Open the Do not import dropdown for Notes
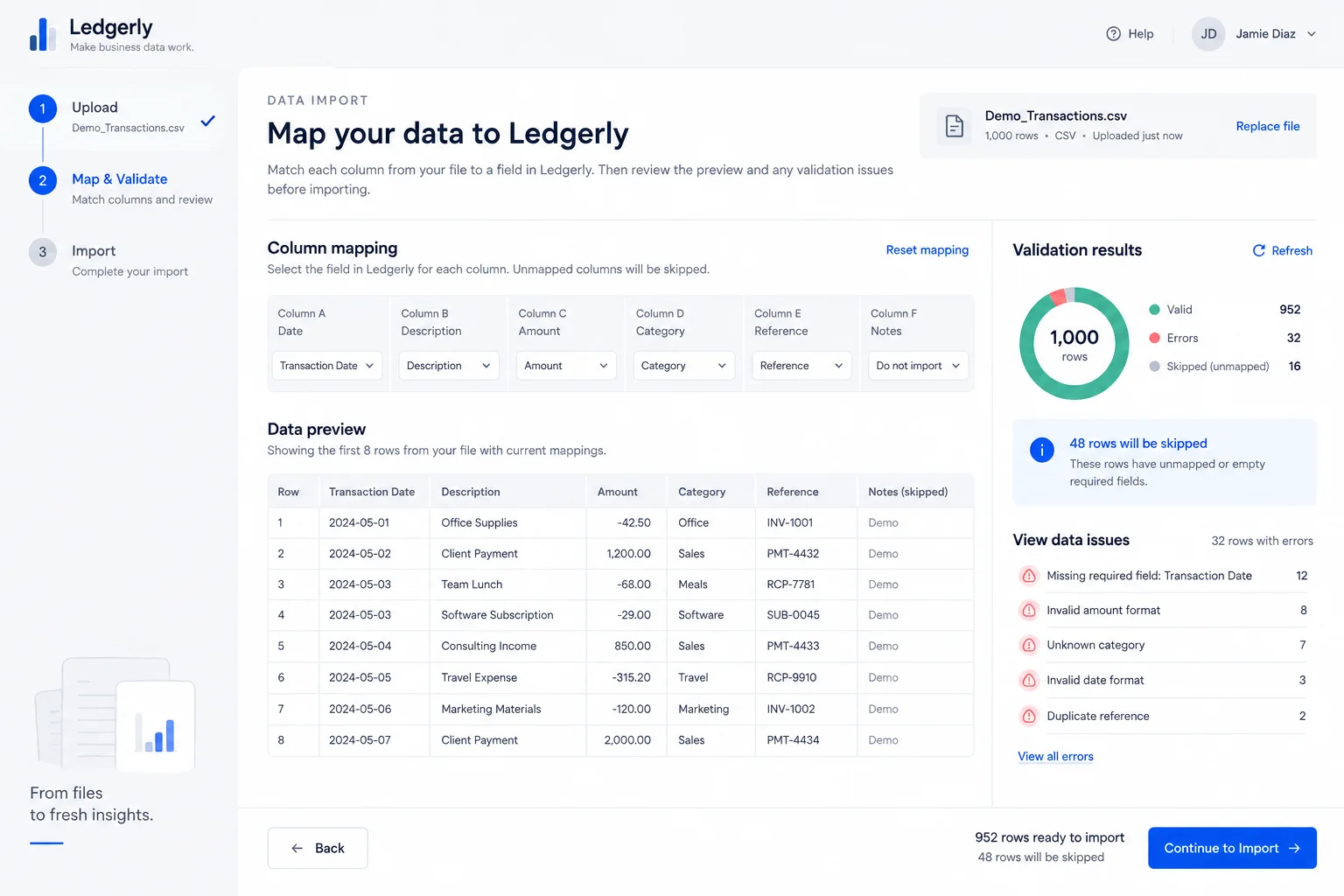 pos(918,366)
